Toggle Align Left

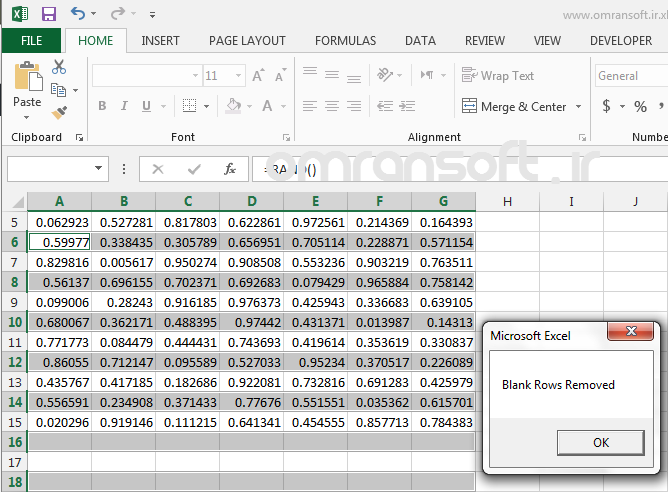(x=310, y=106)
